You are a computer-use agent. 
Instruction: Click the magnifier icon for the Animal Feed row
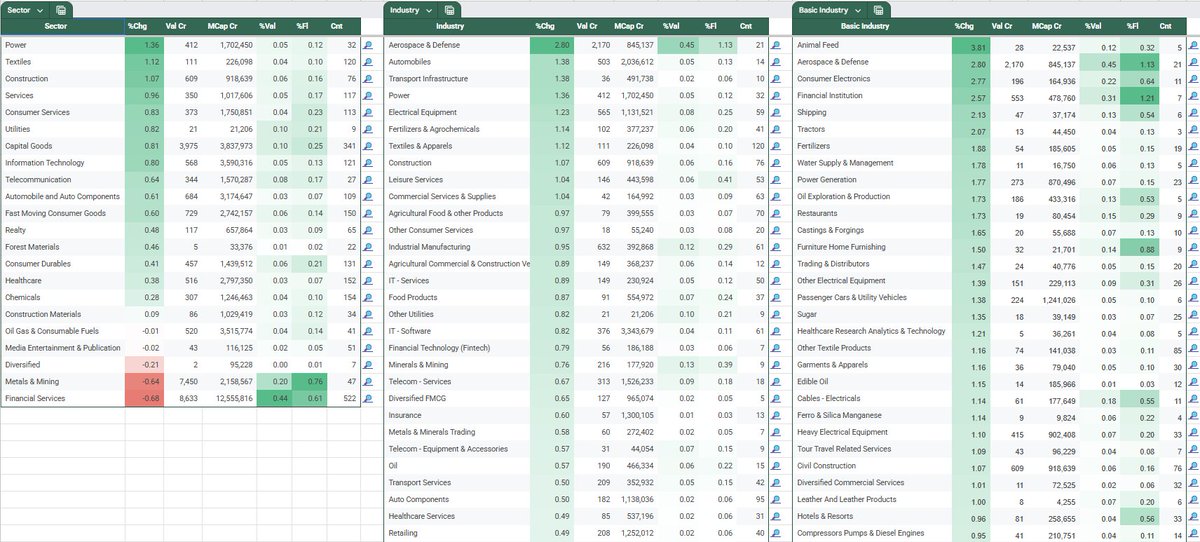[1193, 45]
